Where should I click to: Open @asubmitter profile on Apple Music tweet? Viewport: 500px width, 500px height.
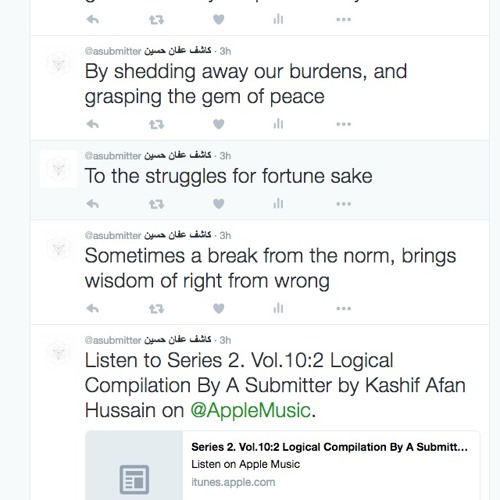coord(113,340)
